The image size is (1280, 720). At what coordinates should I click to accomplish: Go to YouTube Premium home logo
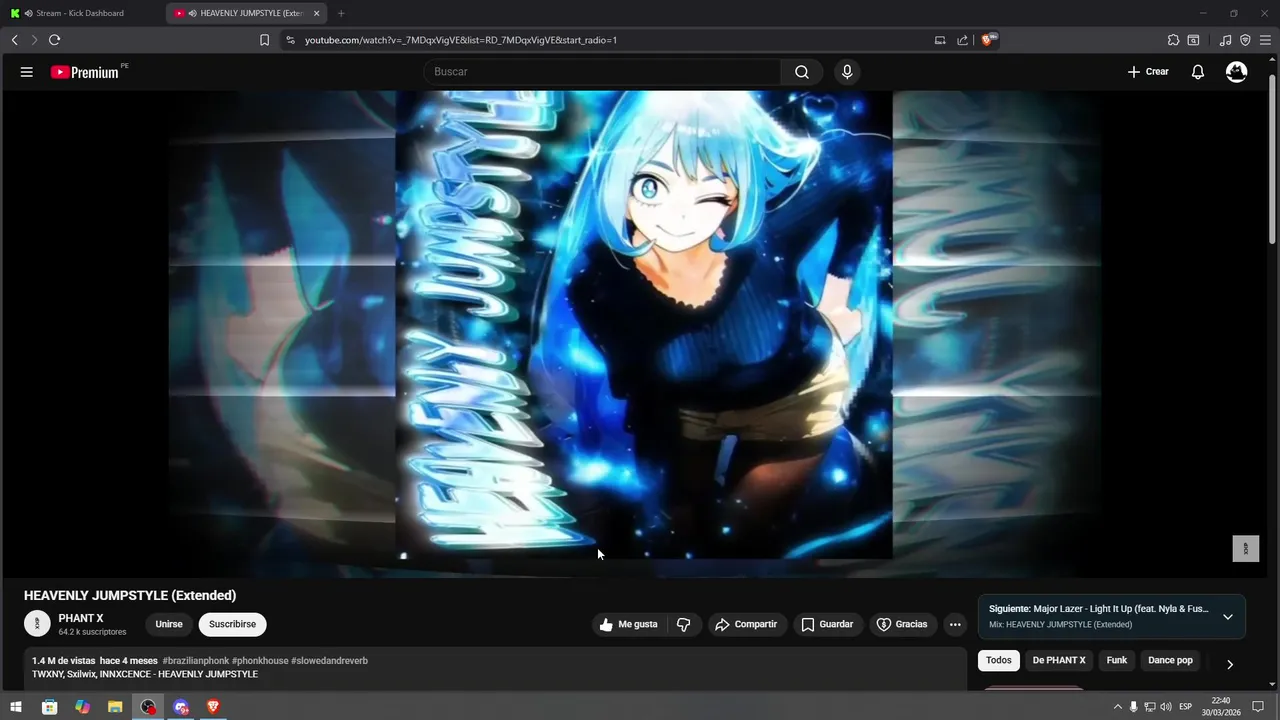[85, 72]
